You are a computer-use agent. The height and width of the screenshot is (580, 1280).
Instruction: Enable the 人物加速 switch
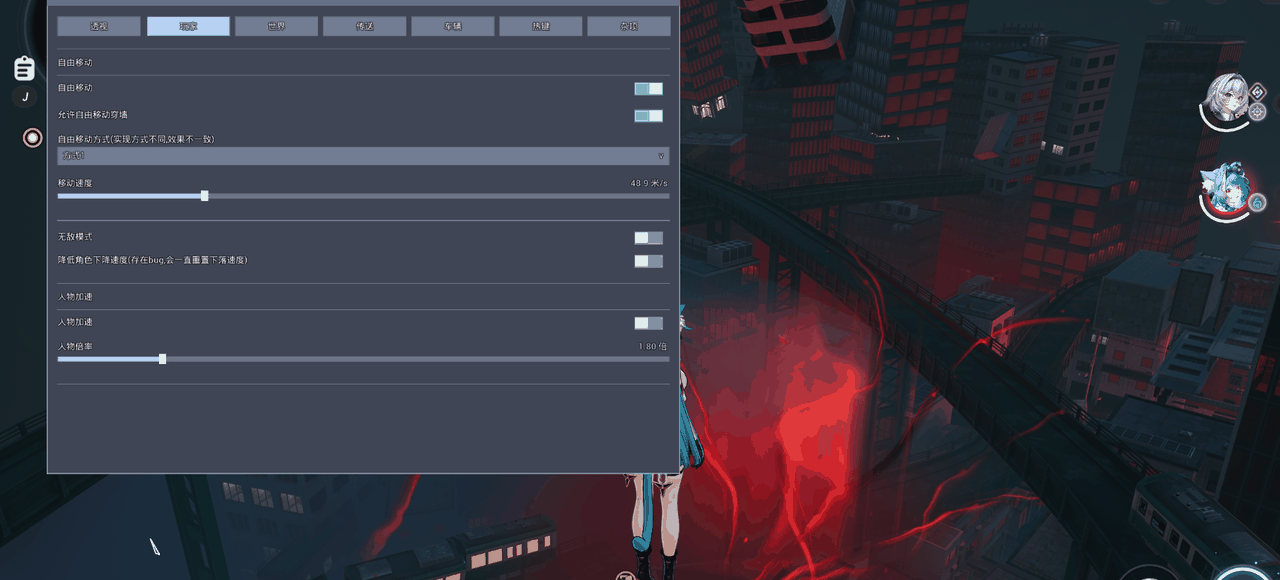(x=648, y=323)
